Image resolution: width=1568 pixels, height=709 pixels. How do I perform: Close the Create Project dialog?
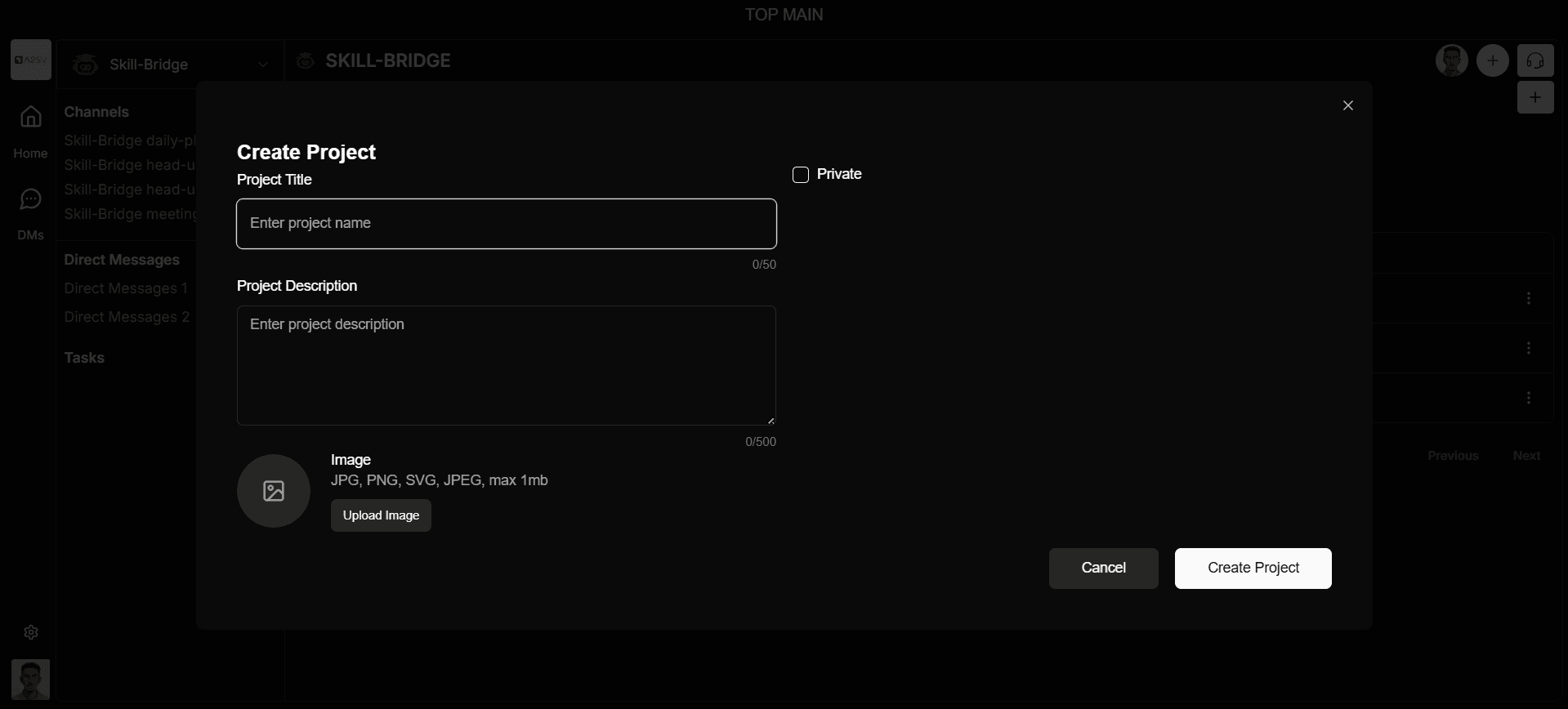1348,105
